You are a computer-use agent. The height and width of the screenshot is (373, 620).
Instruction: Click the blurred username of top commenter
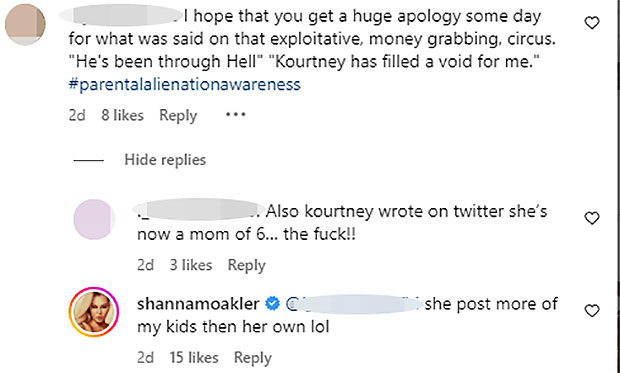pos(121,15)
